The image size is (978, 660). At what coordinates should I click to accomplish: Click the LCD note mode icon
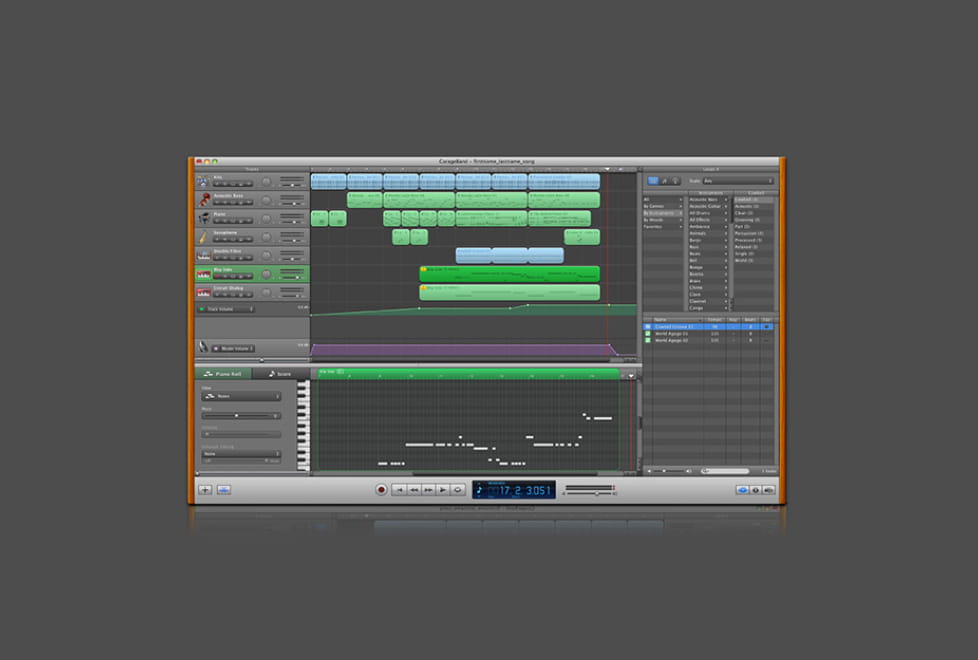click(479, 490)
